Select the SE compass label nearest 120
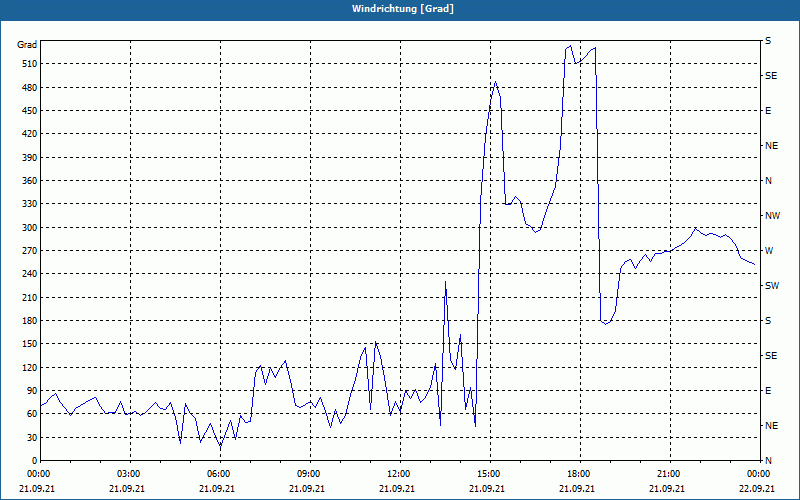Screen dimensions: 800x500 (771, 356)
